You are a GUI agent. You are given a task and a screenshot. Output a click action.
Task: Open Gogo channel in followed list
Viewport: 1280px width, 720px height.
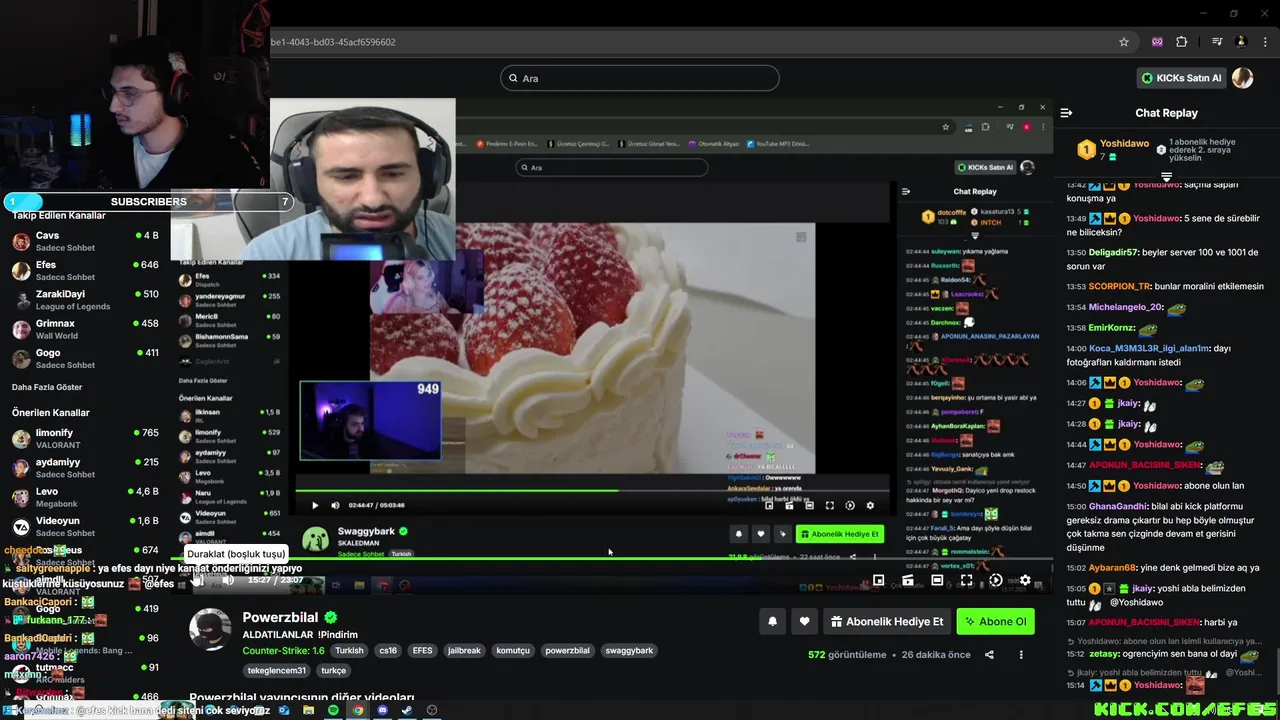(x=85, y=358)
